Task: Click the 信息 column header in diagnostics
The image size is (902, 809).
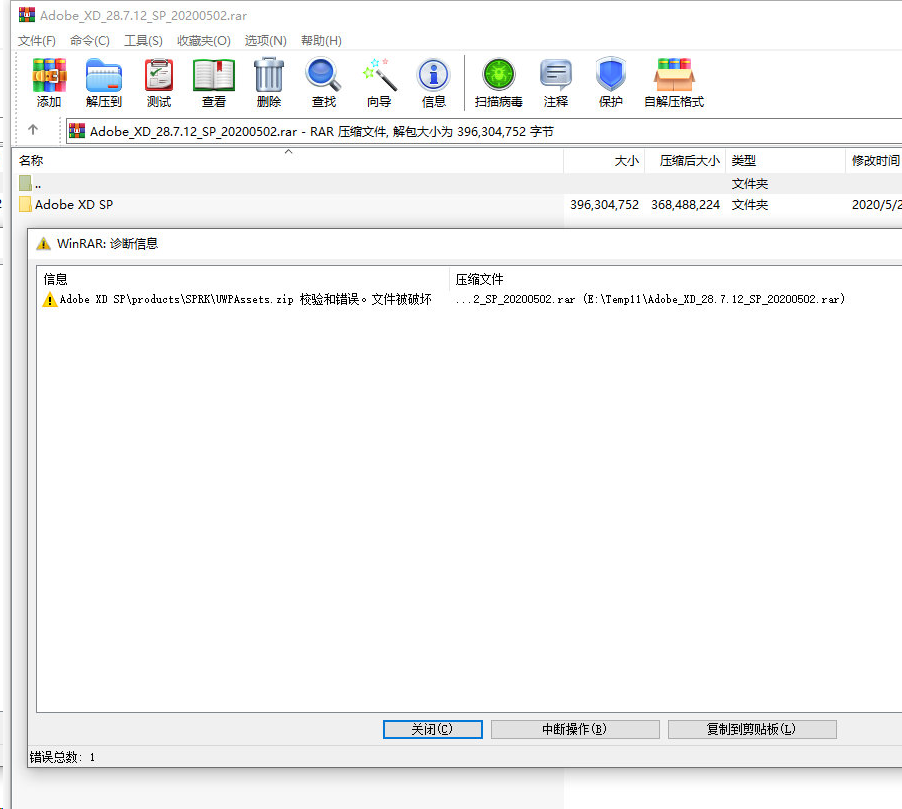Action: (x=243, y=280)
